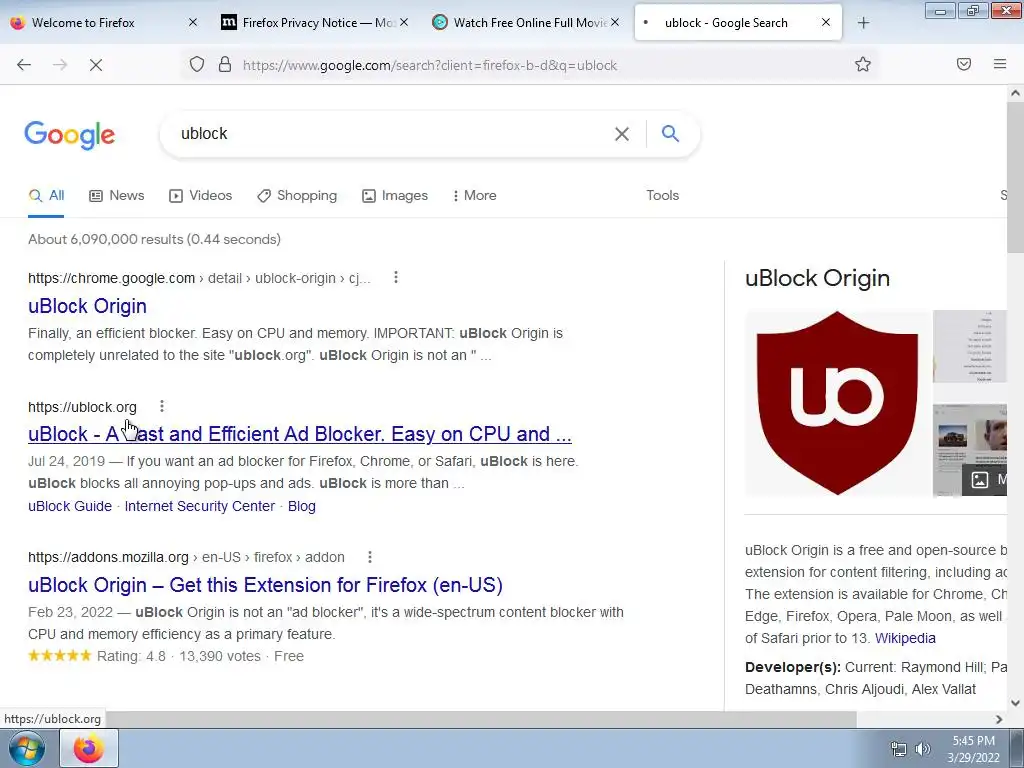Click the horizontal scrollbar right arrow
This screenshot has width=1024, height=768.
tap(999, 719)
